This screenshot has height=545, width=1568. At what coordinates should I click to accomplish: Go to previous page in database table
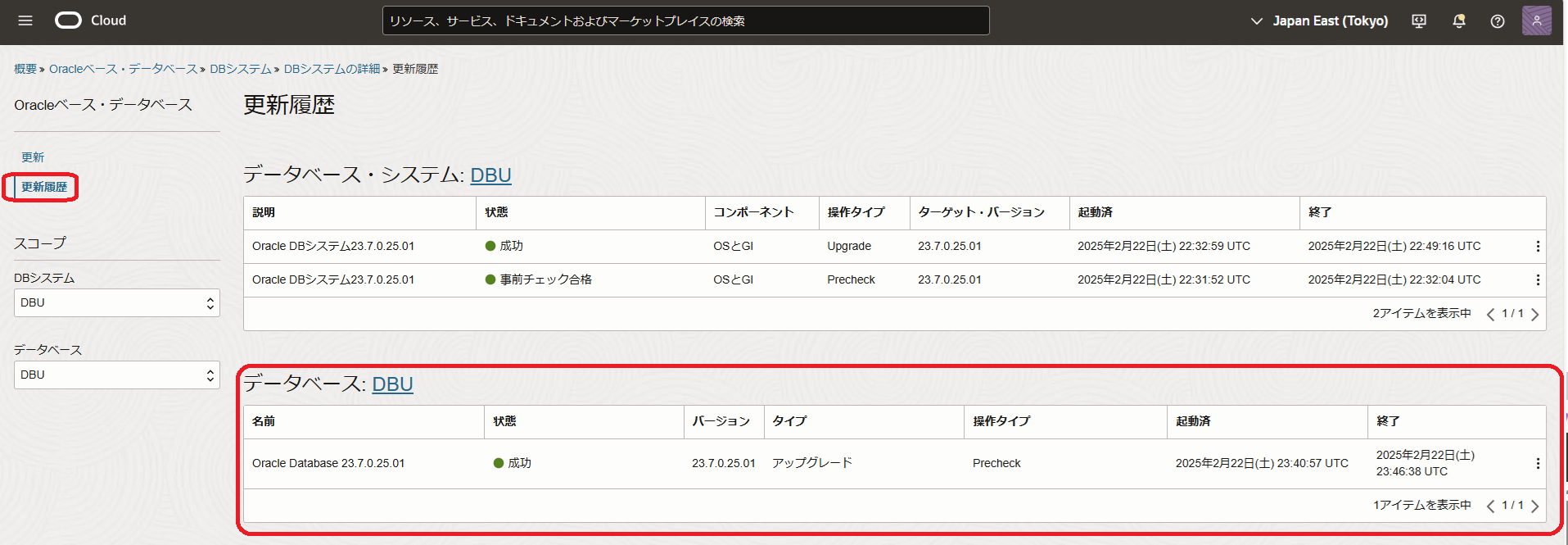click(x=1490, y=506)
